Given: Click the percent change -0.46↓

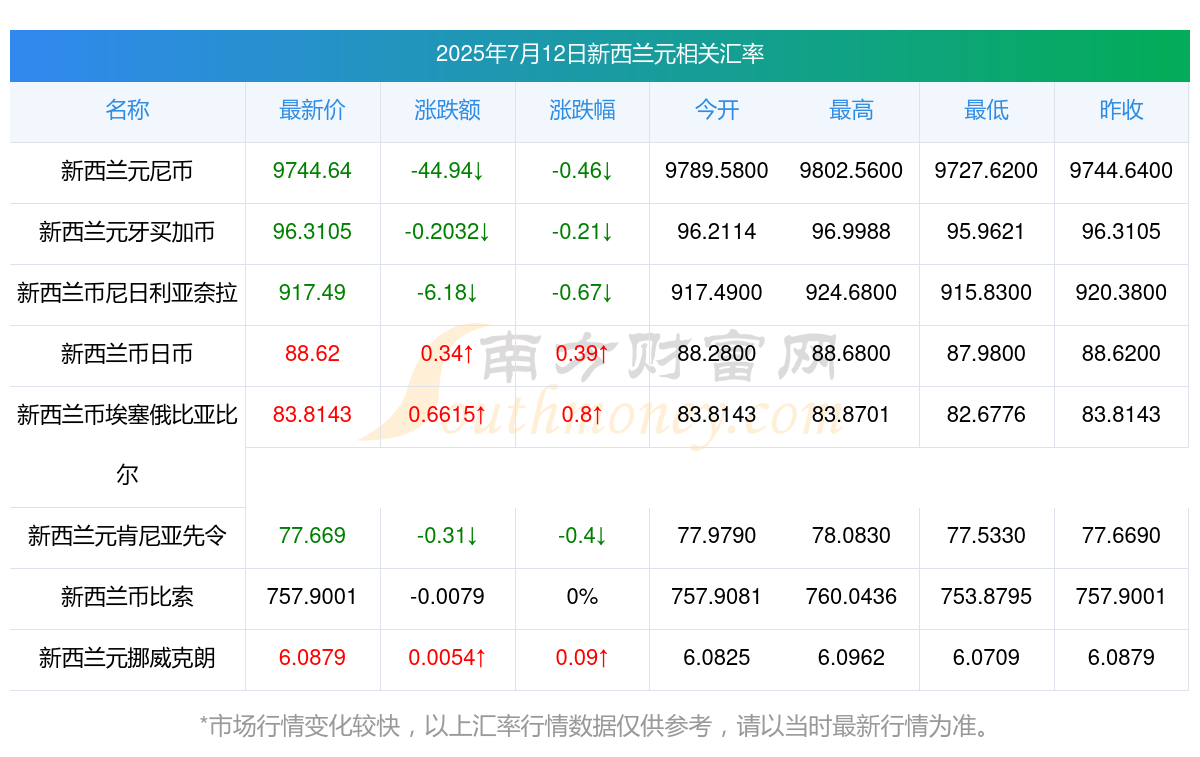Looking at the screenshot, I should pos(582,171).
